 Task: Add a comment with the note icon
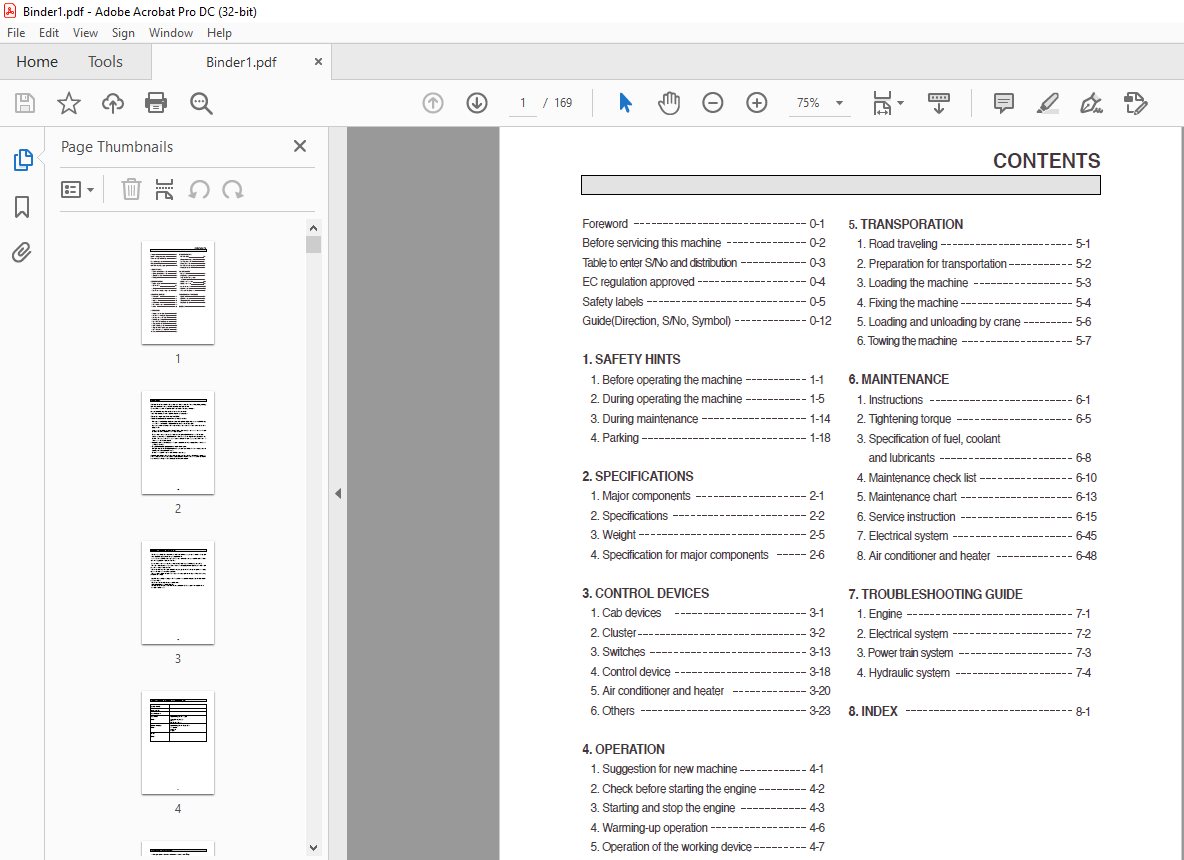coord(1004,103)
